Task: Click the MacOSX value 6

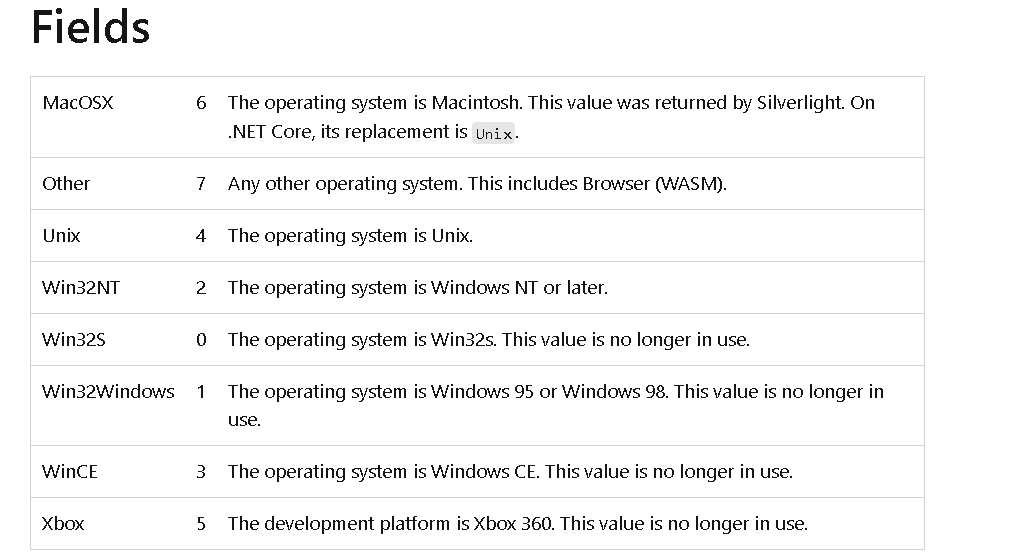Action: click(201, 103)
